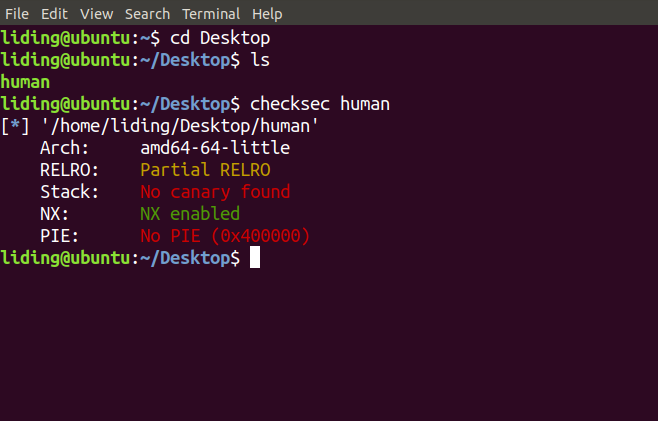
Task: Click the '[*]' marker before the path
Action: pos(15,125)
